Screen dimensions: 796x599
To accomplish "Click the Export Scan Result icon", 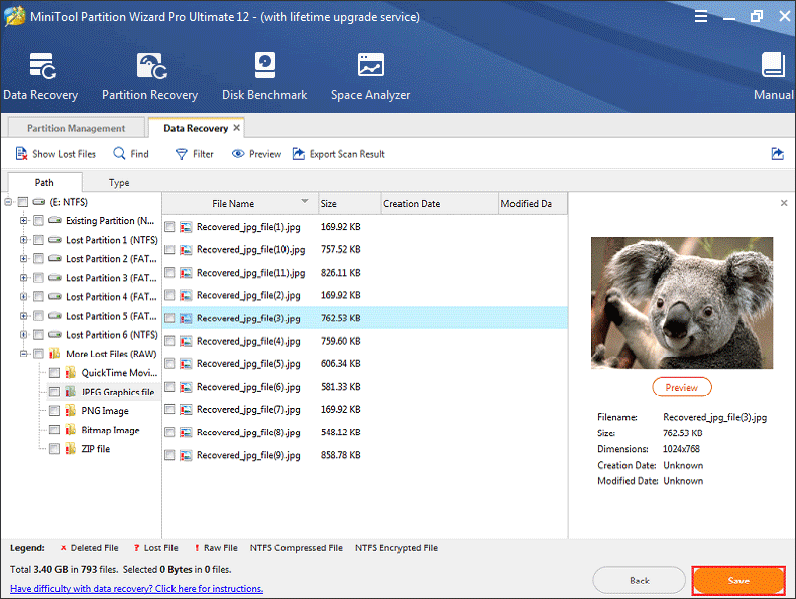I will point(299,153).
